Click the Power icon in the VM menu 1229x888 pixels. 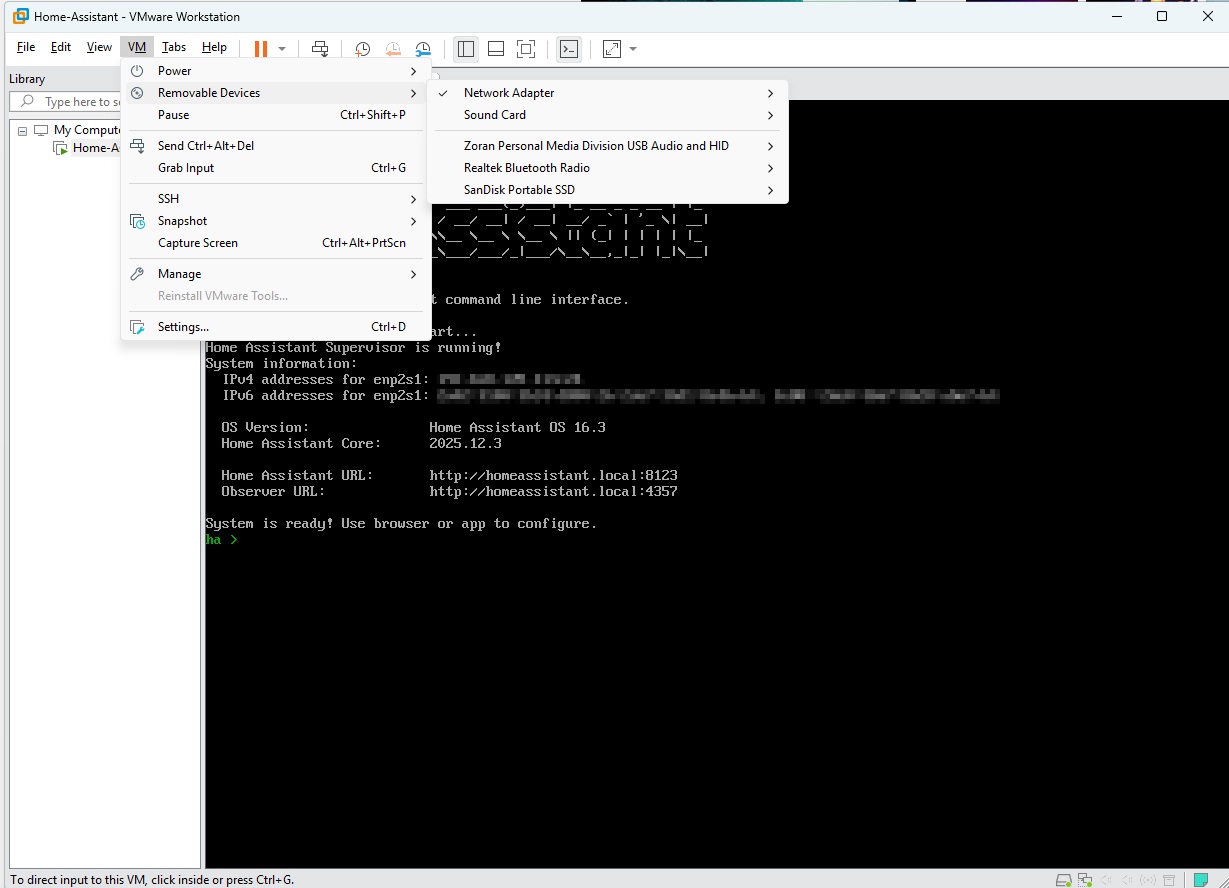click(x=137, y=71)
